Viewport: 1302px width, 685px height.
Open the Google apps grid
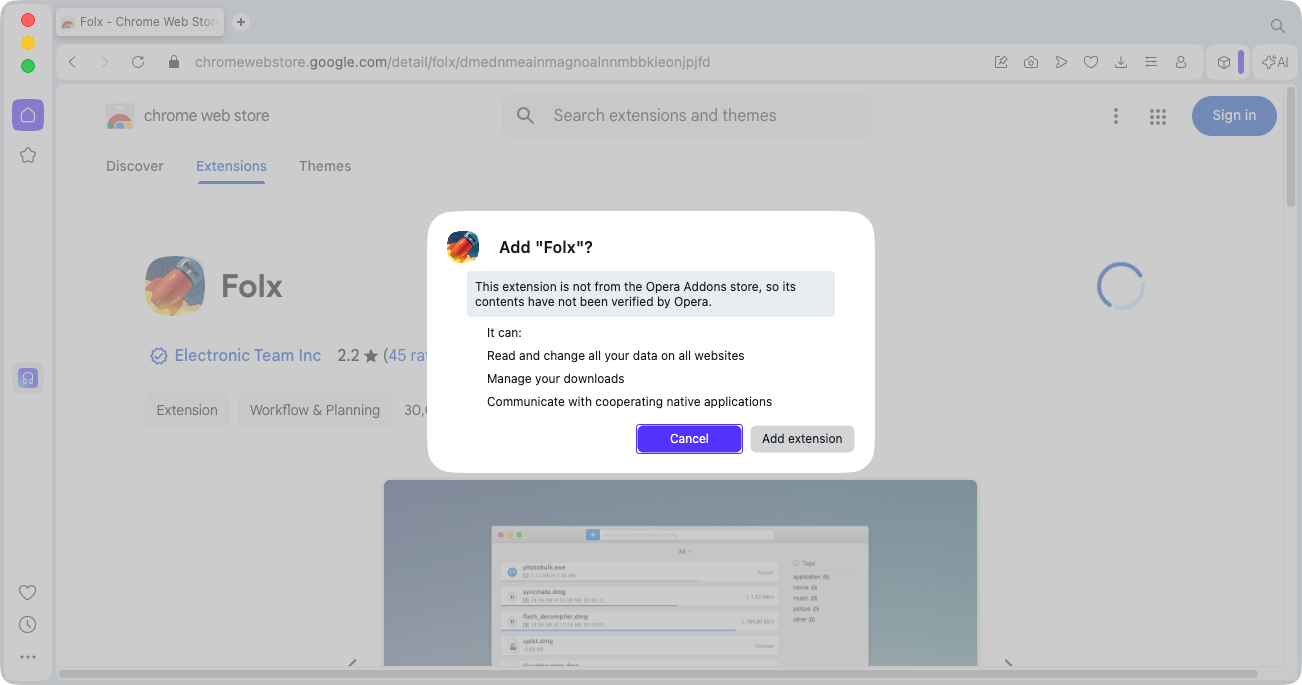coord(1158,116)
